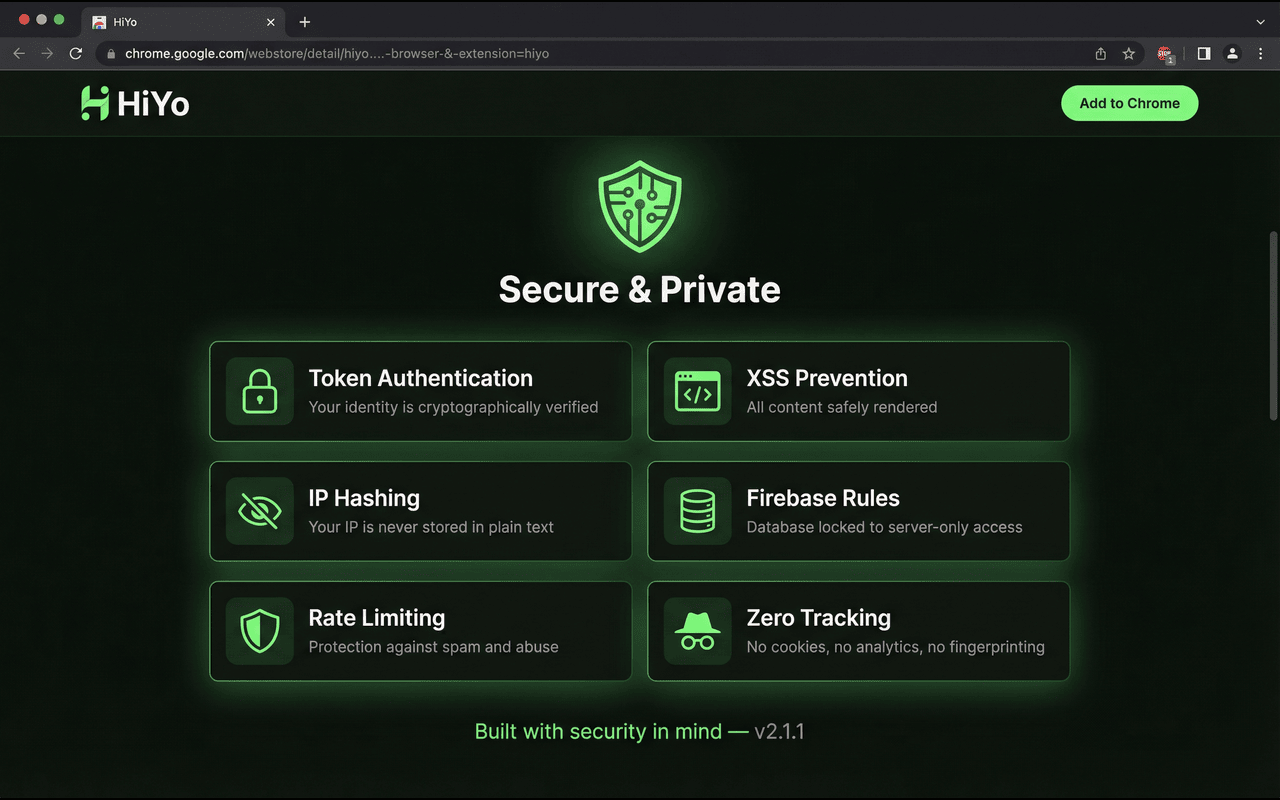Open the red stop-sign extension icon
This screenshot has height=800, width=1280.
tap(1165, 54)
